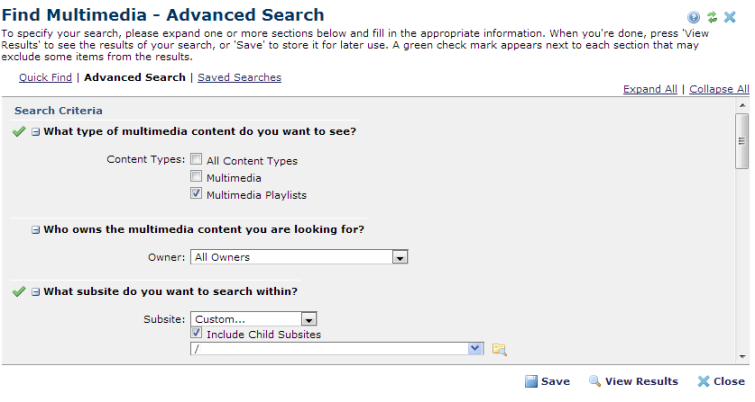Enable the Multimedia checkbox
This screenshot has width=755, height=402.
(197, 177)
